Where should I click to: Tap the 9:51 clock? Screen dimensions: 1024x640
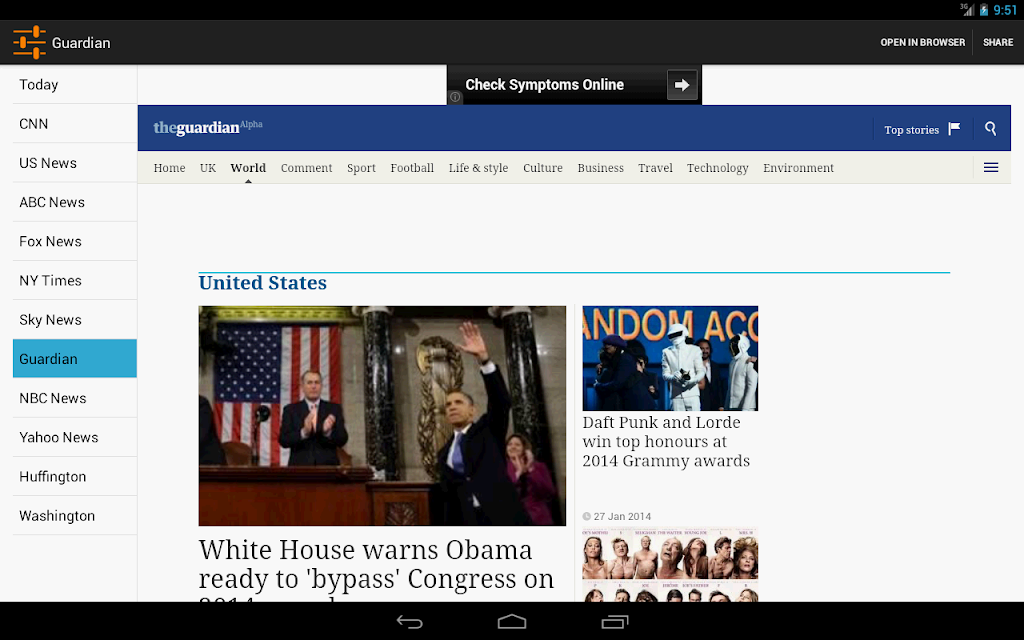point(1005,10)
